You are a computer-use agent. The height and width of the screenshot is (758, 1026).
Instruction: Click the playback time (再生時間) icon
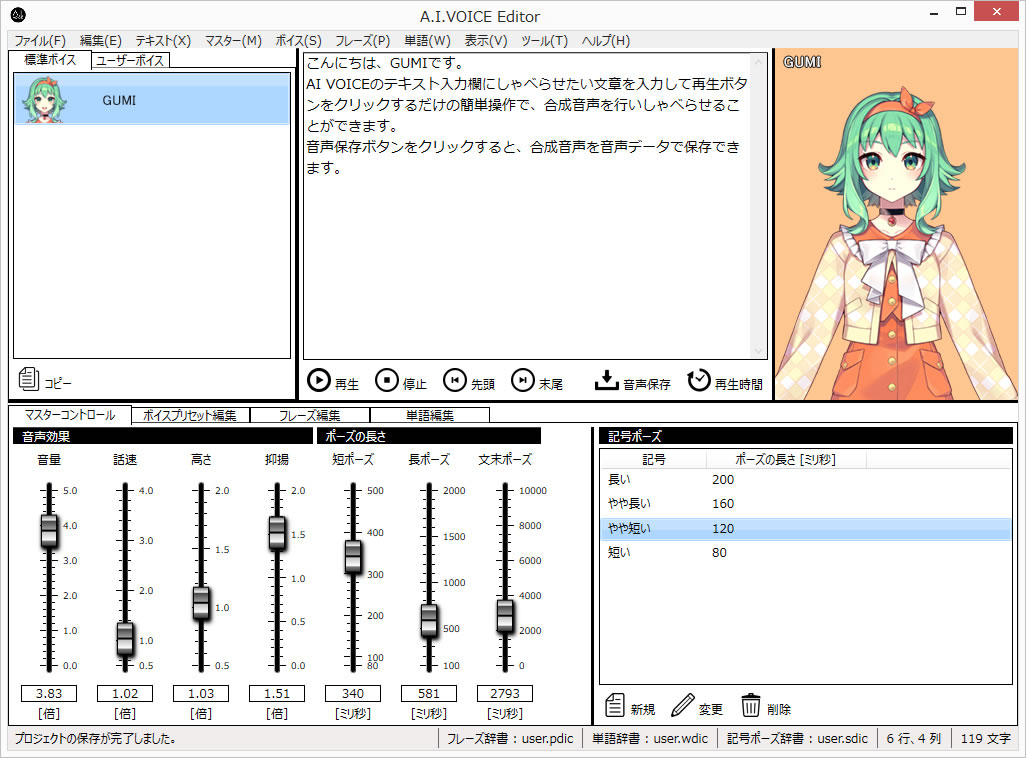(699, 380)
